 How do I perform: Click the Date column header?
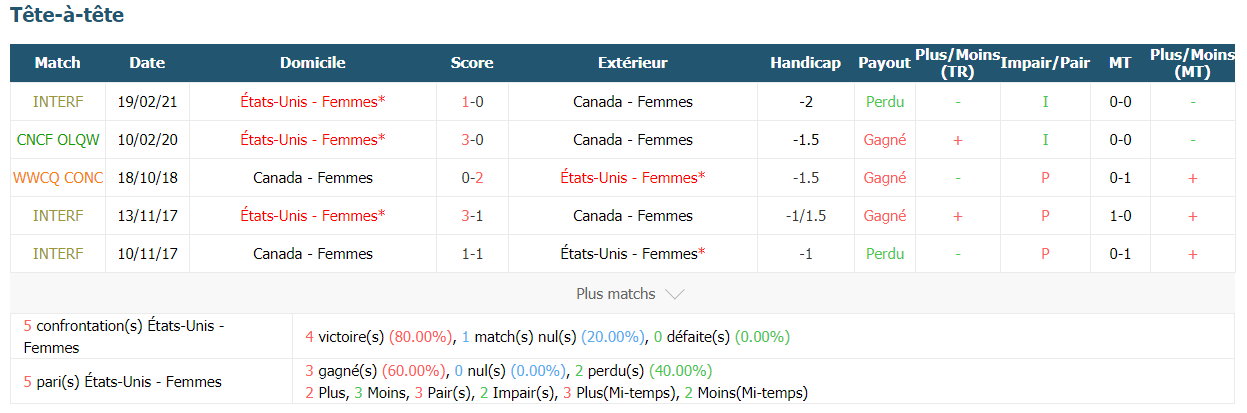tap(147, 63)
